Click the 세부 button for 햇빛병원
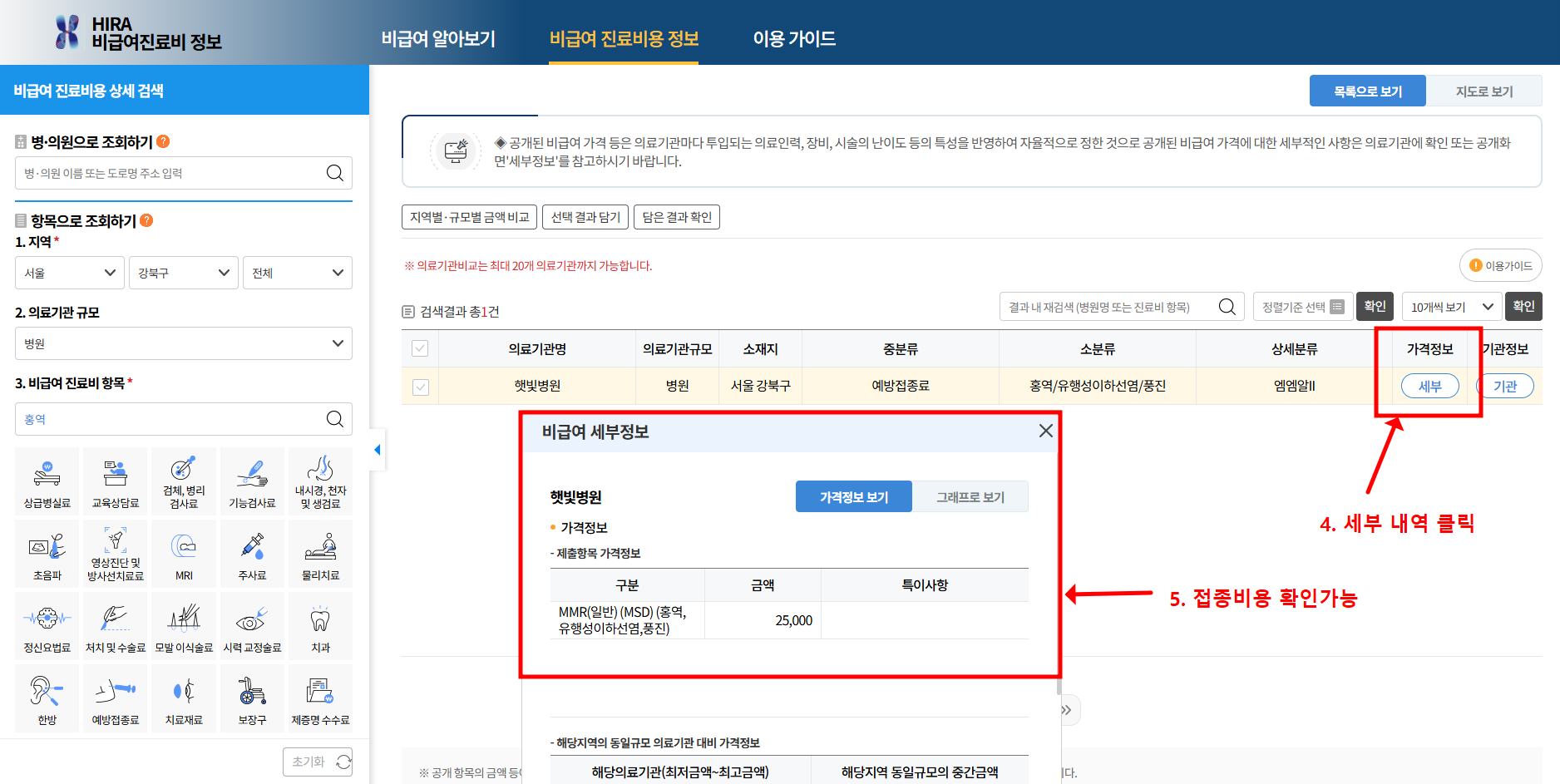The width and height of the screenshot is (1560, 784). pyautogui.click(x=1430, y=386)
